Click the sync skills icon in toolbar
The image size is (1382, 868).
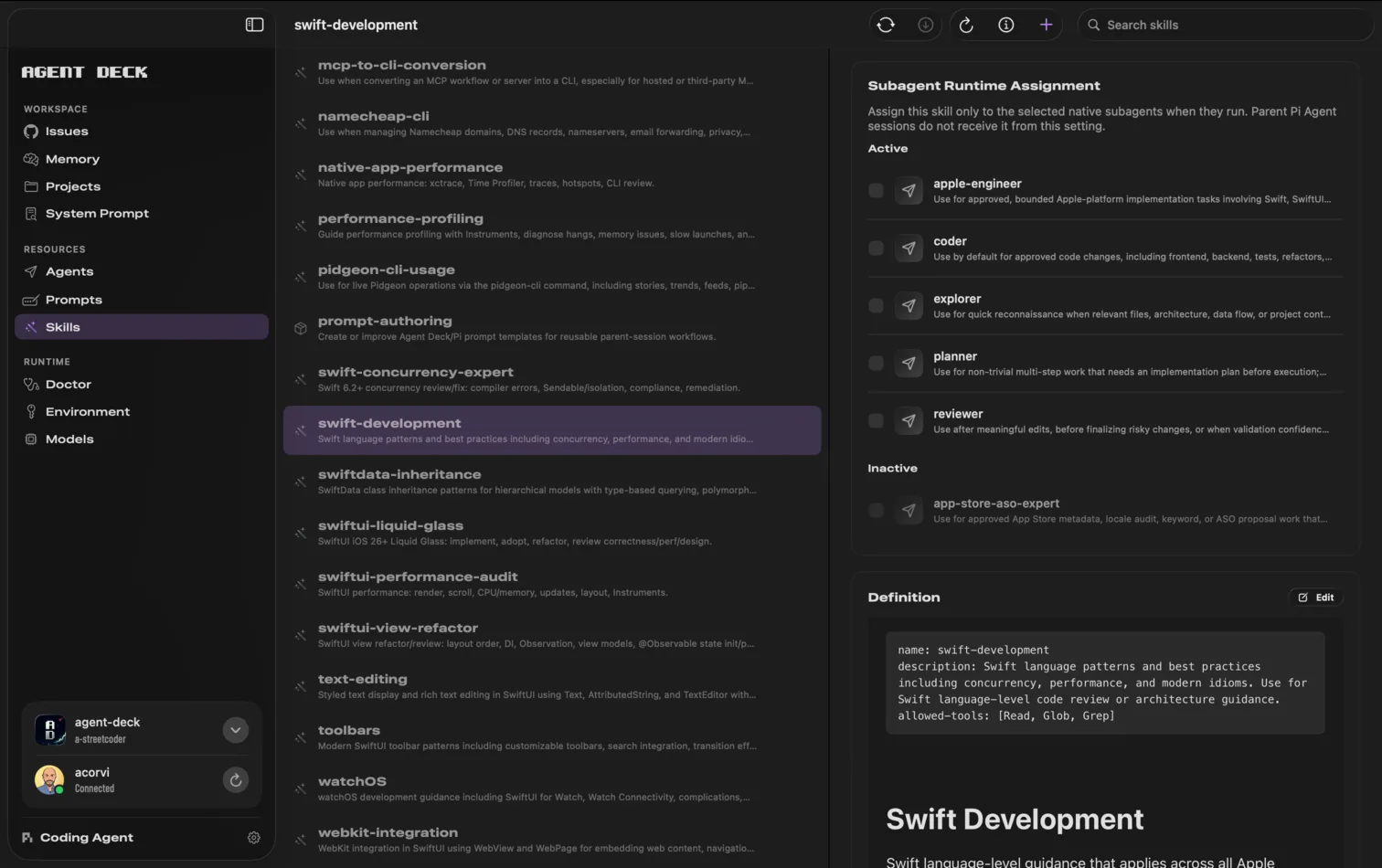[x=886, y=25]
